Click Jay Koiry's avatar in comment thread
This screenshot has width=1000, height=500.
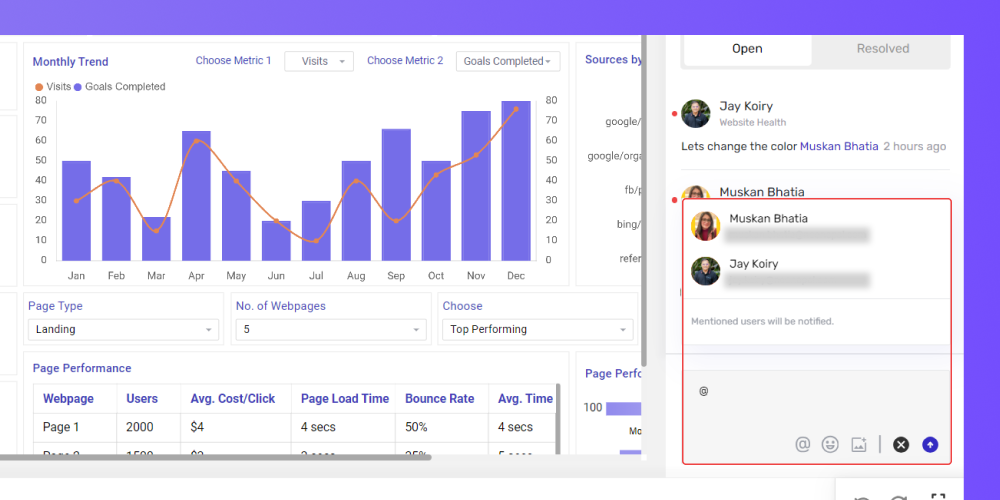click(695, 114)
